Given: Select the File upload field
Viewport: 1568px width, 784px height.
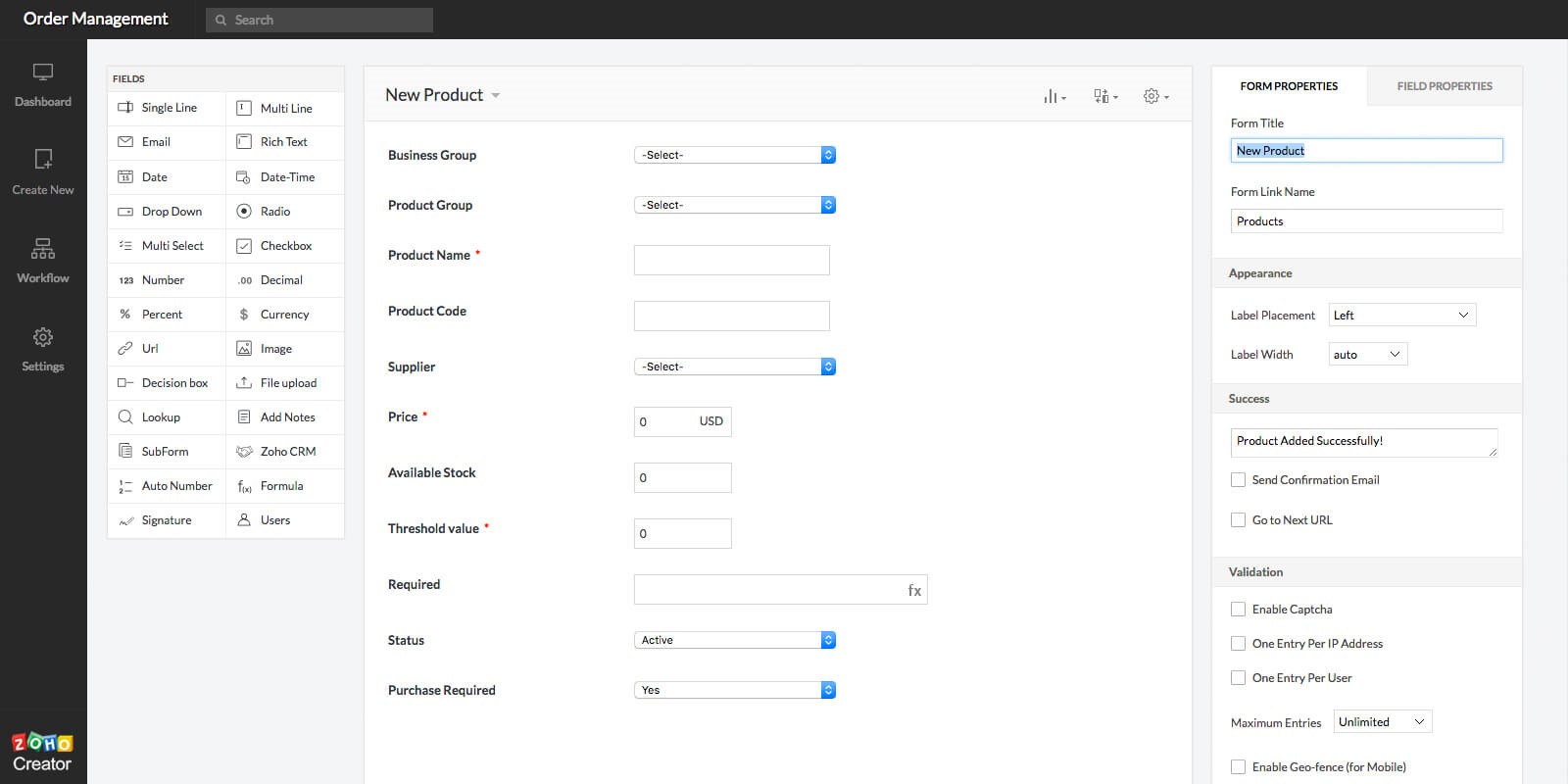Looking at the screenshot, I should pos(287,383).
